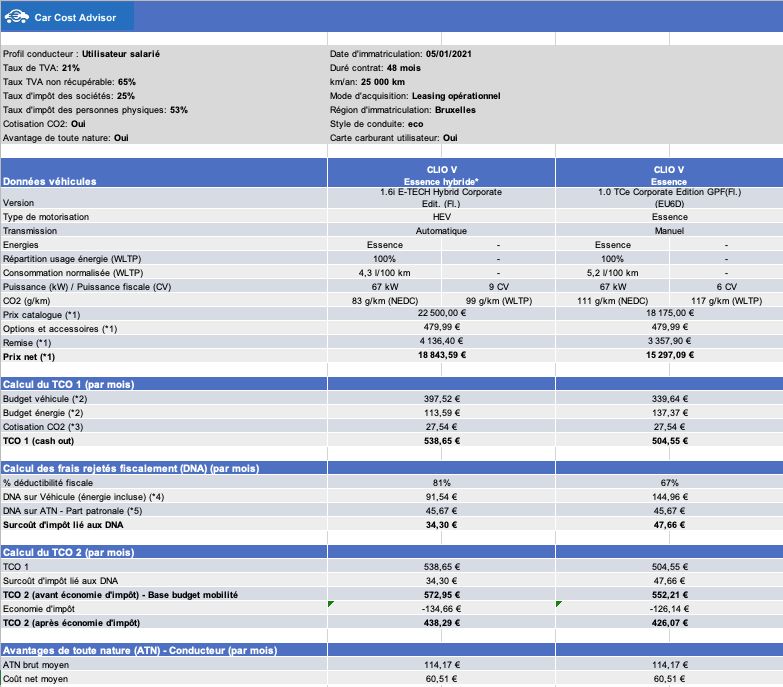This screenshot has height=687, width=783.
Task: Click the remise value 3 357,90 €
Action: point(670,341)
